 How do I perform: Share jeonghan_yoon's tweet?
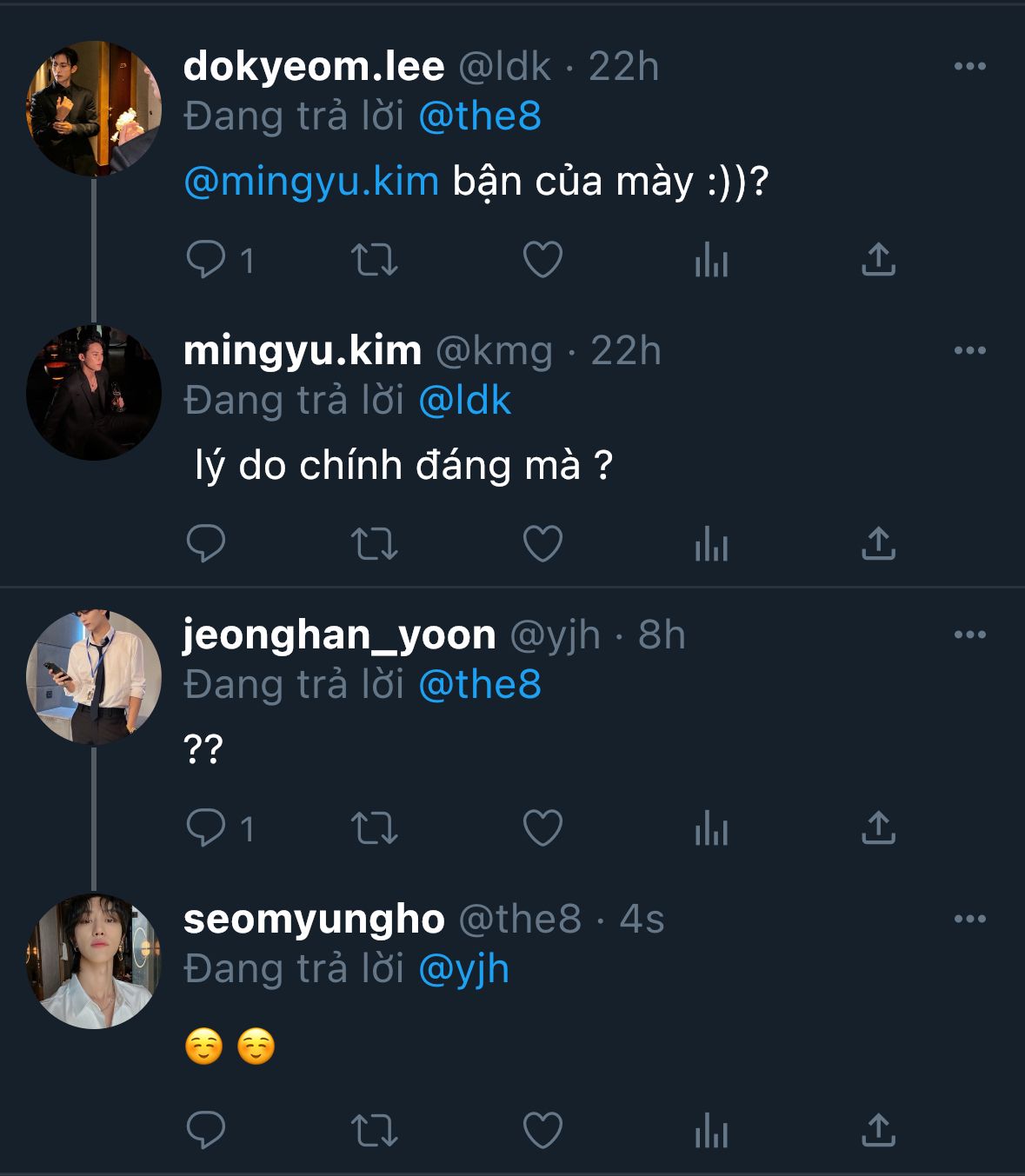click(878, 827)
